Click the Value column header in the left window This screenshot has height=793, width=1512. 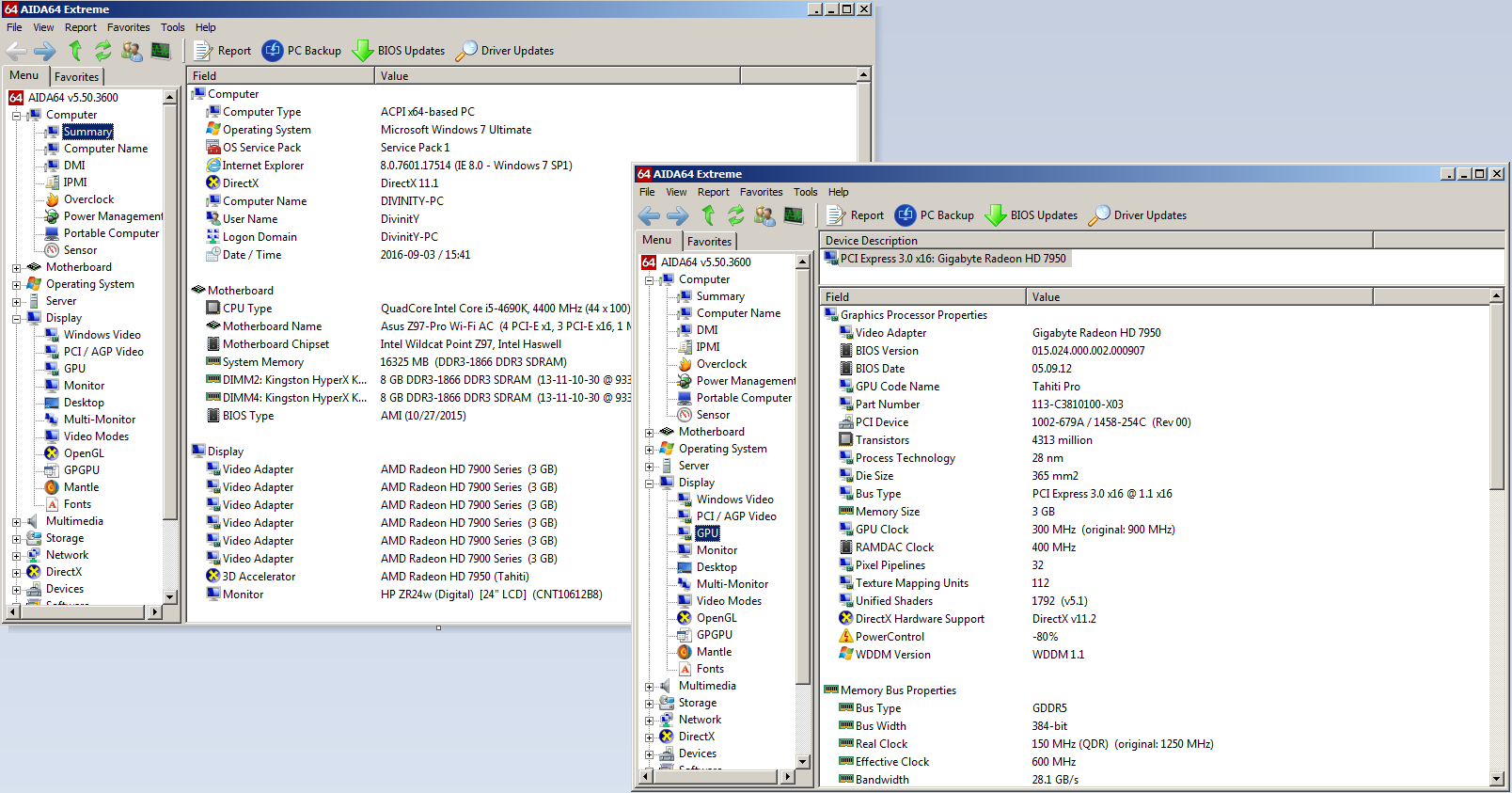558,76
